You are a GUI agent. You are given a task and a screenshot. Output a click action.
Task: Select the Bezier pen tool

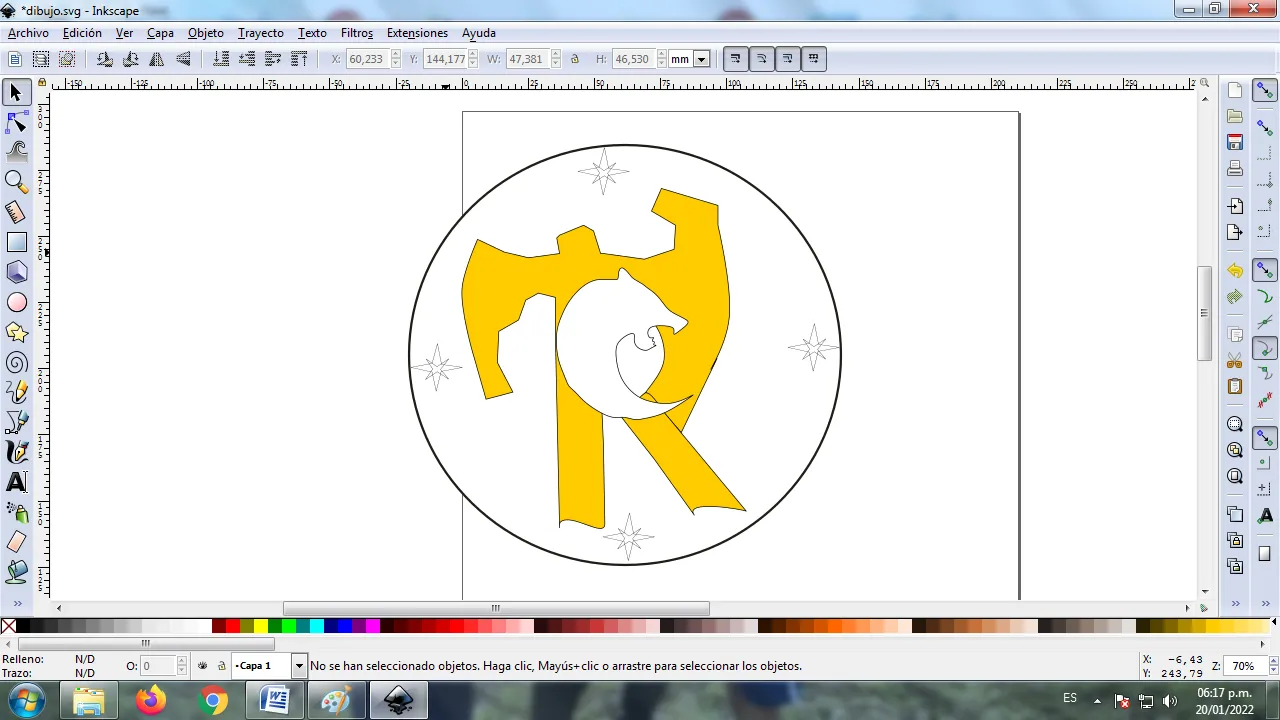tap(16, 422)
